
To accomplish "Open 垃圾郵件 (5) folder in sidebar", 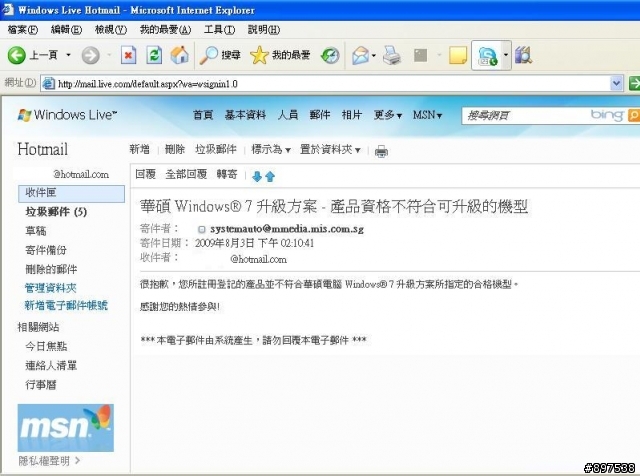I will 56,211.
